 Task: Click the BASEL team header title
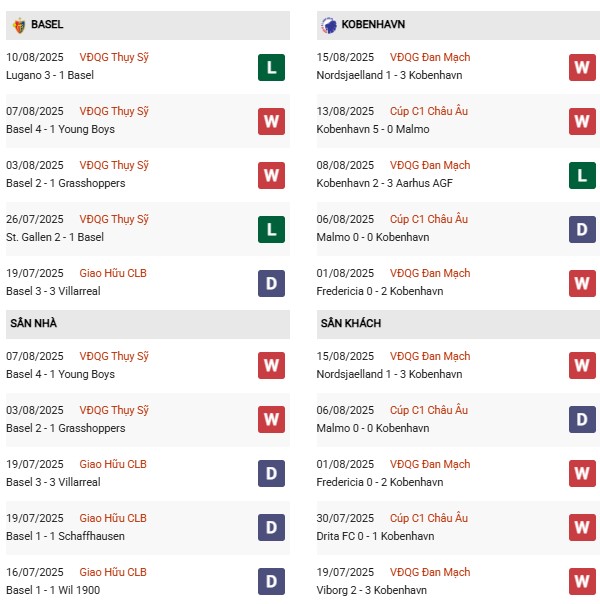(x=47, y=24)
